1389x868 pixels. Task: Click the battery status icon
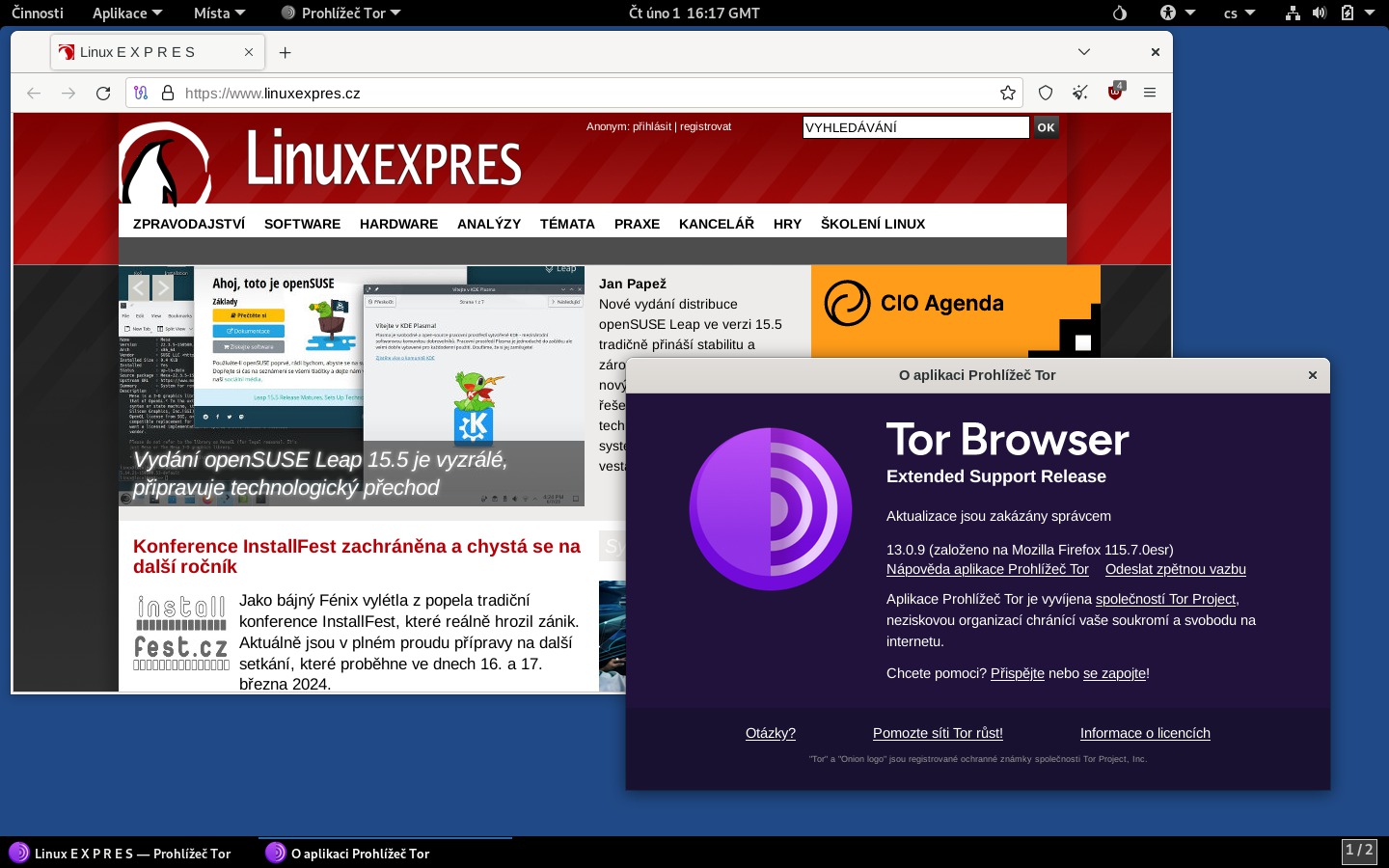click(x=1348, y=14)
